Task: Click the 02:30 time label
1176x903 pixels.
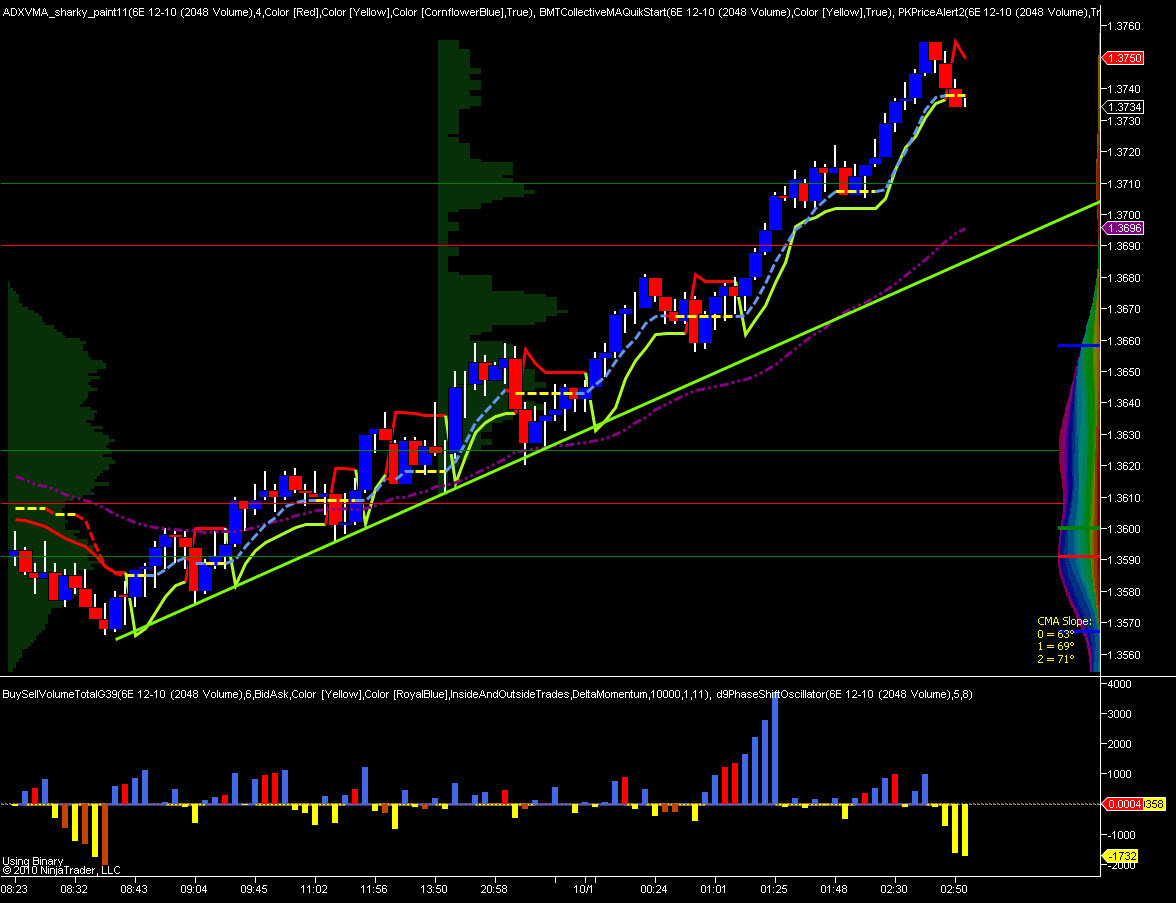Action: point(893,890)
